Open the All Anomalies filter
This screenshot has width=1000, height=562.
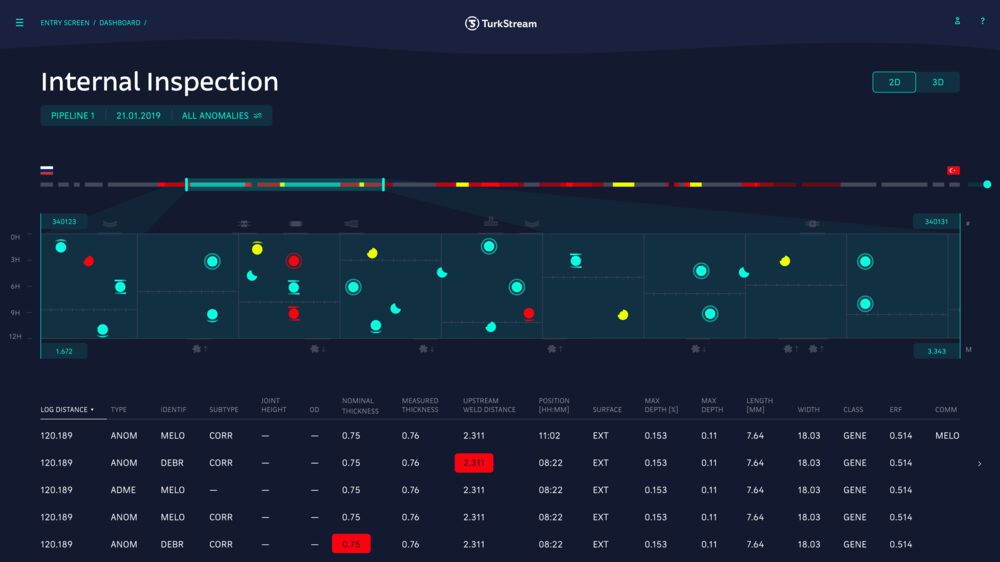[221, 116]
